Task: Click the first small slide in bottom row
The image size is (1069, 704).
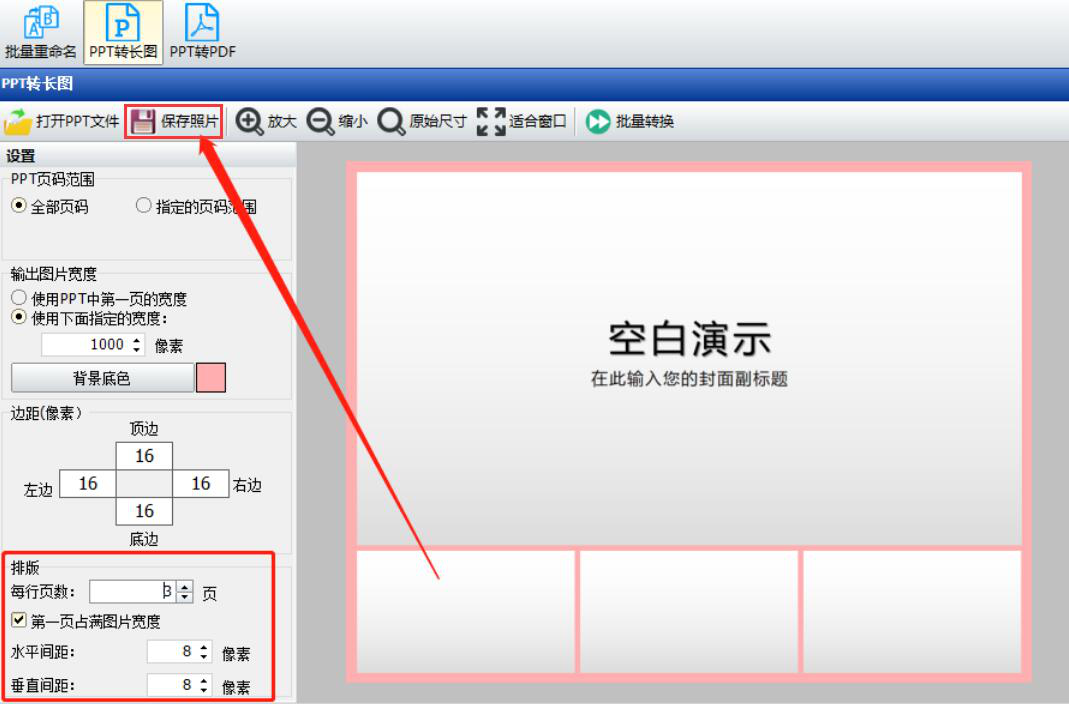Action: click(x=466, y=612)
